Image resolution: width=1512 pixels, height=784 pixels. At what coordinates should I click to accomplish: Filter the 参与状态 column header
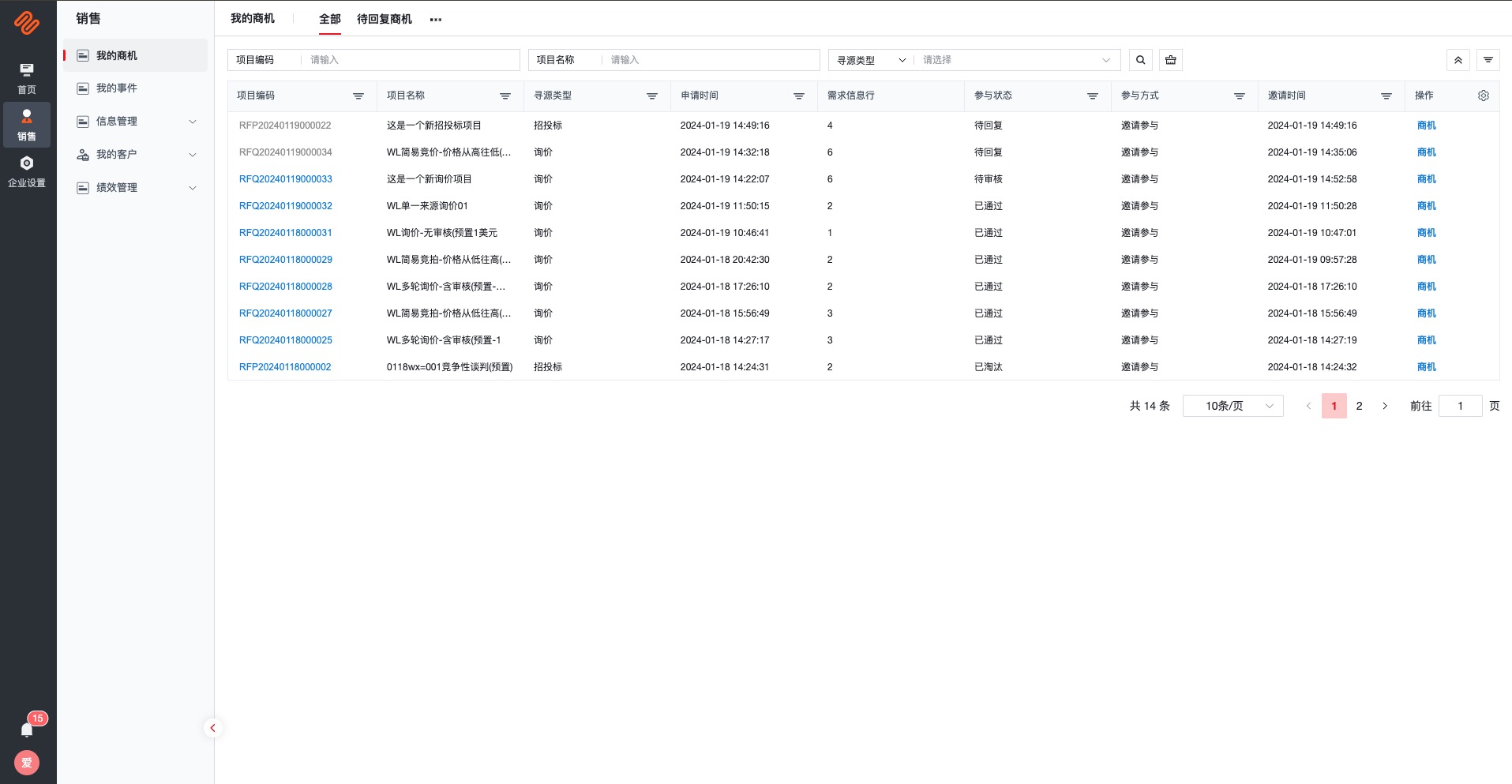point(1093,96)
